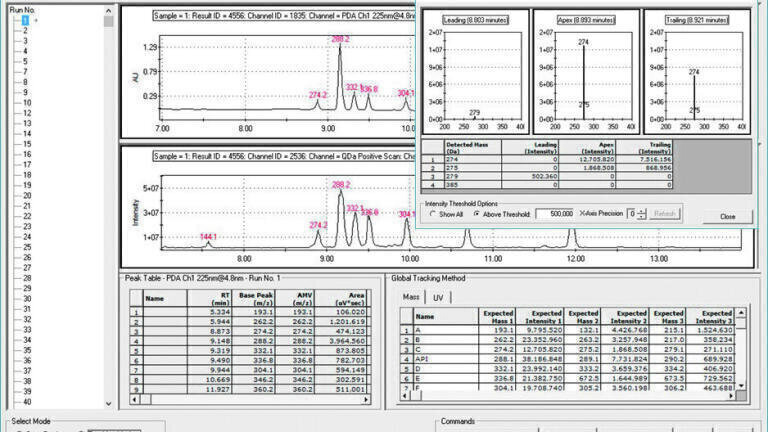The height and width of the screenshot is (432, 768).
Task: Switch to the UV tab
Action: point(438,297)
